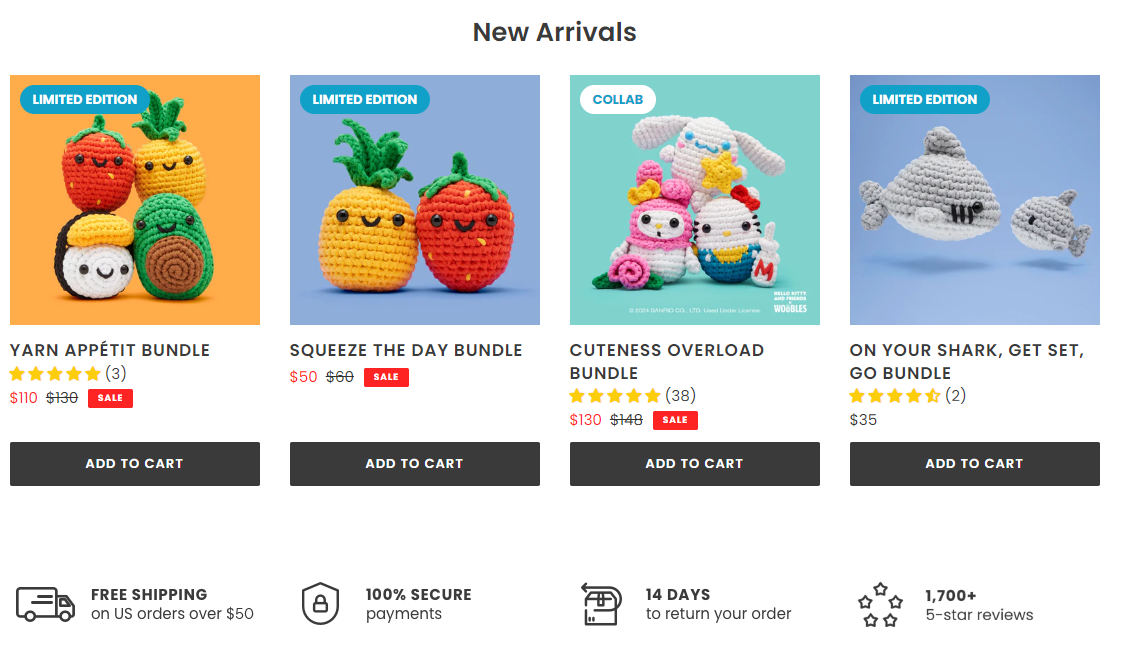Click the Sale tag under Squeeze the Day
The height and width of the screenshot is (650, 1121).
[x=386, y=377]
